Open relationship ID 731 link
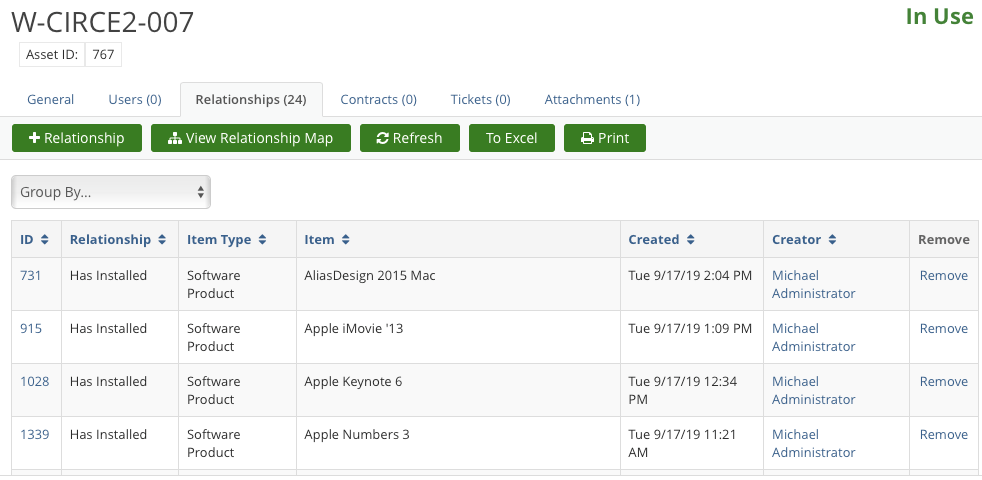 [31, 275]
